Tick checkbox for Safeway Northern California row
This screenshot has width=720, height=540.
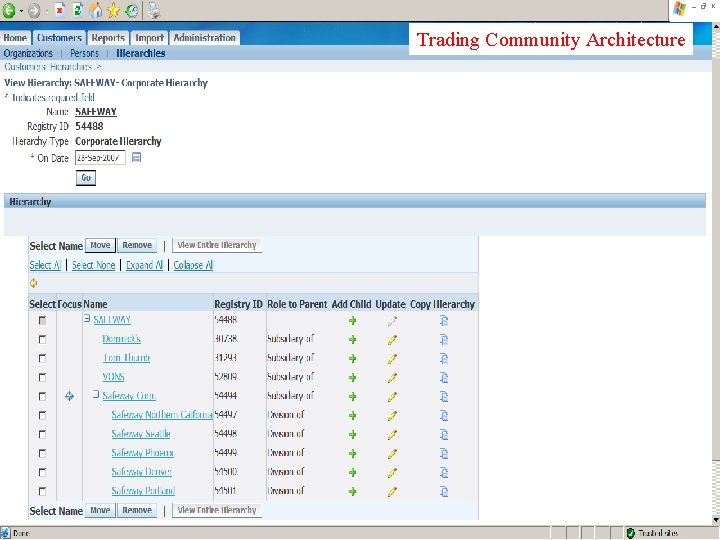[x=42, y=416]
